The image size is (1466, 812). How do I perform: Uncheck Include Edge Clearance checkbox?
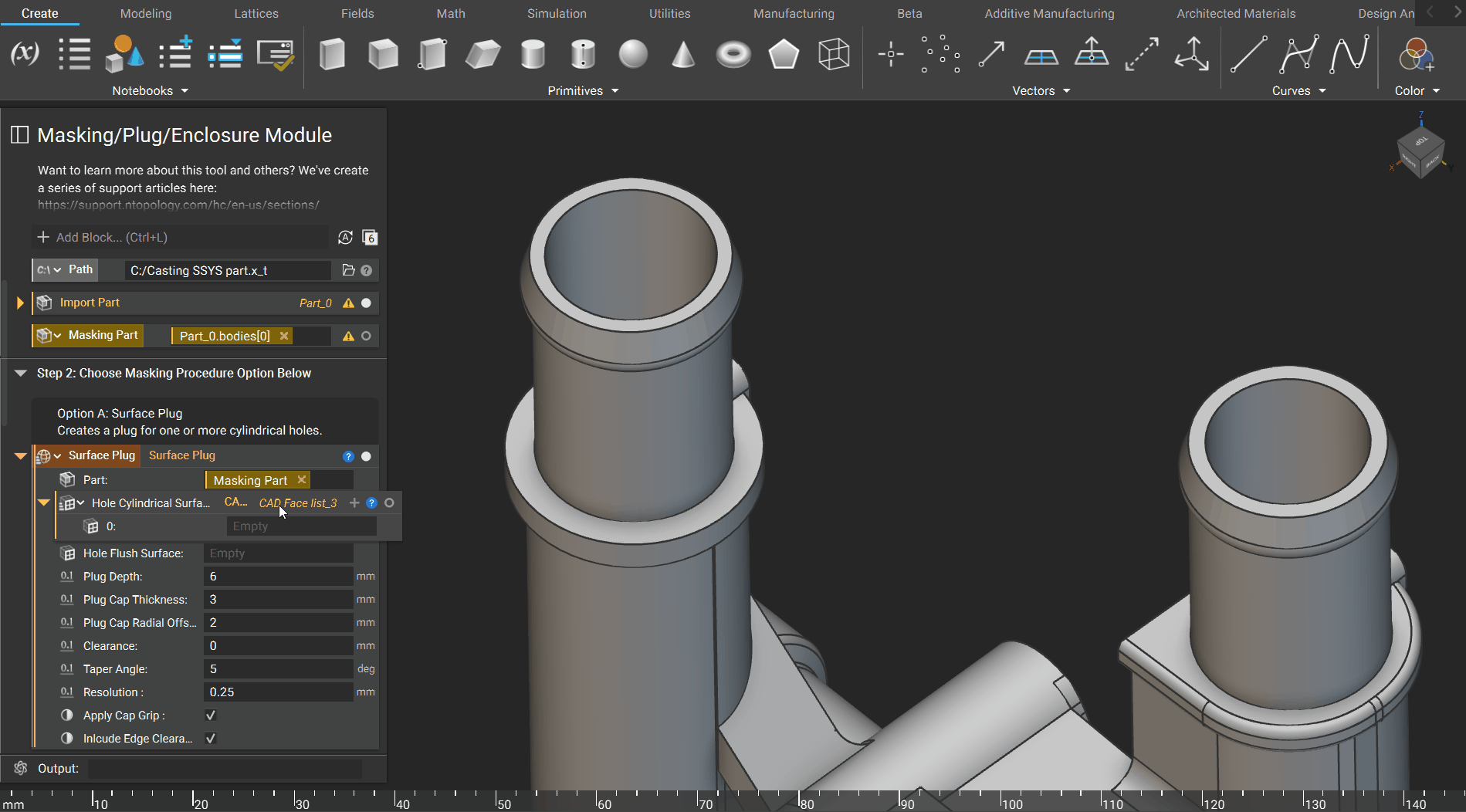[x=211, y=739]
